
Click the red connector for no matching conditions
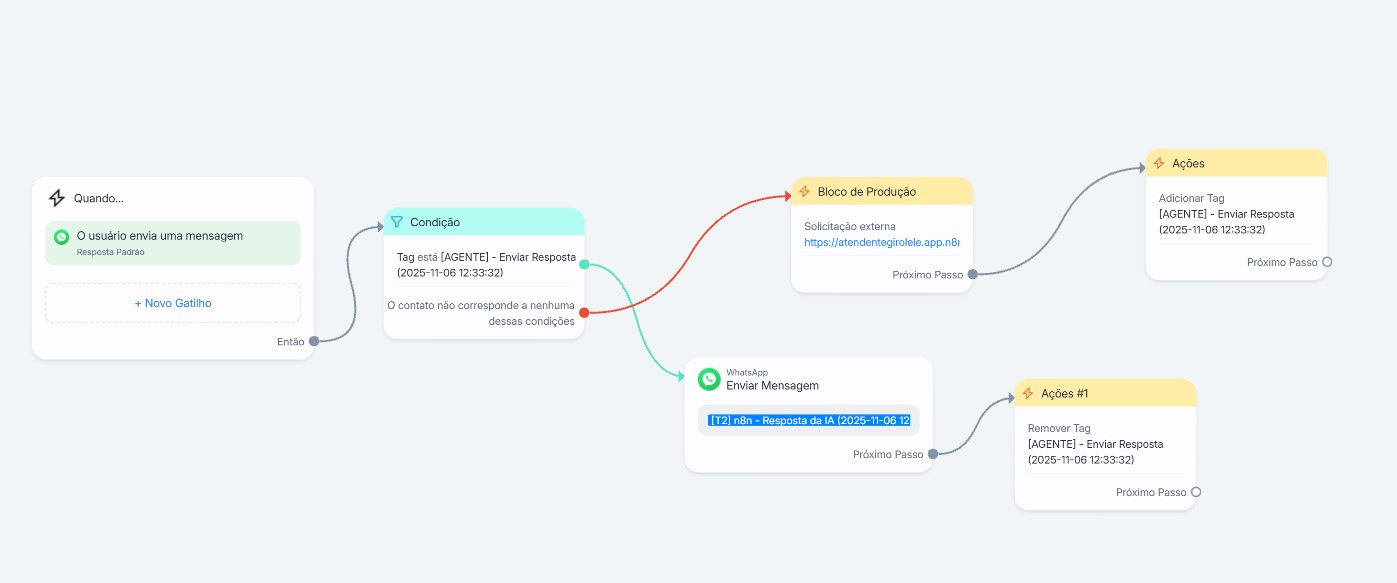[x=584, y=313]
